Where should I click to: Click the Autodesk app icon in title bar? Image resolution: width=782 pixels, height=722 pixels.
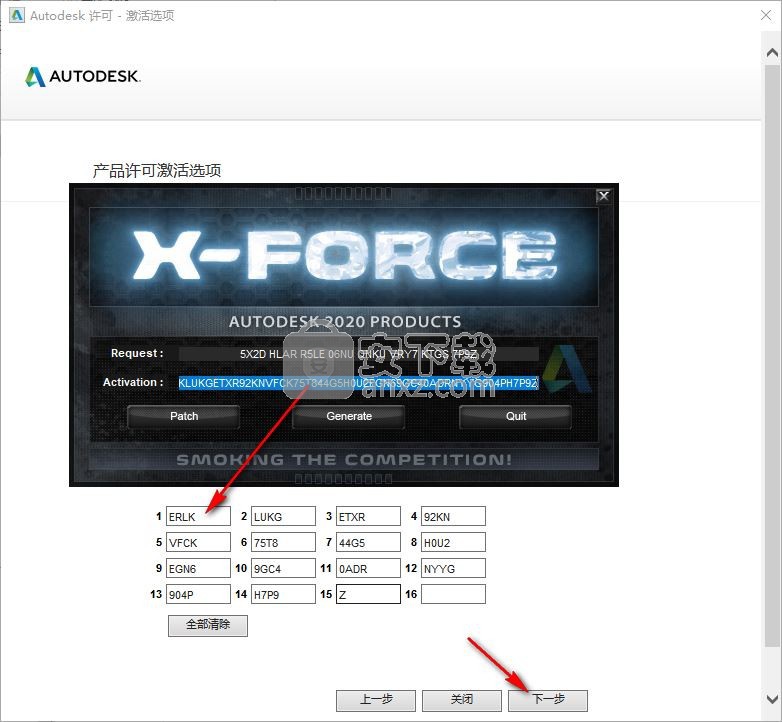pos(16,15)
